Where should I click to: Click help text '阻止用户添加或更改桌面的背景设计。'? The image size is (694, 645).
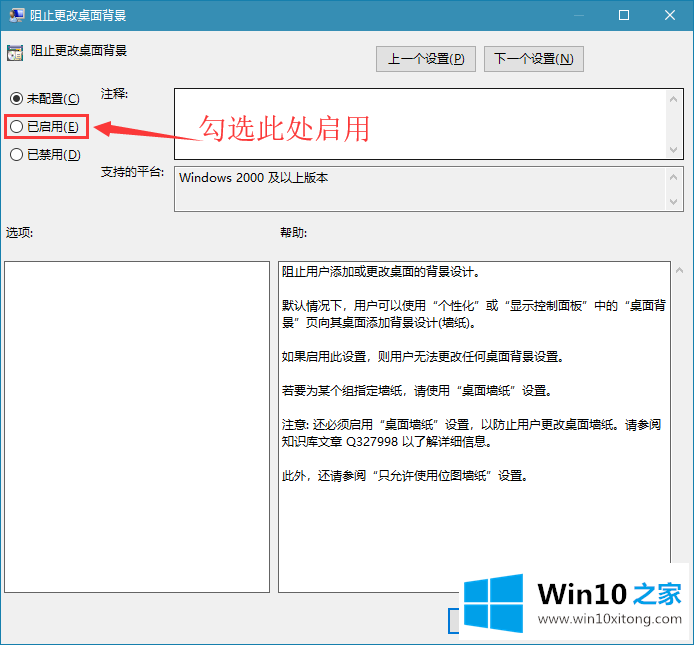(x=382, y=271)
